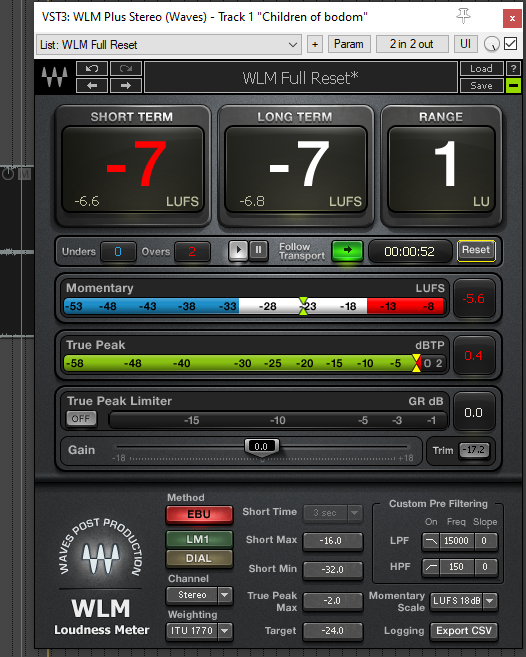Click the Param button

[x=349, y=44]
